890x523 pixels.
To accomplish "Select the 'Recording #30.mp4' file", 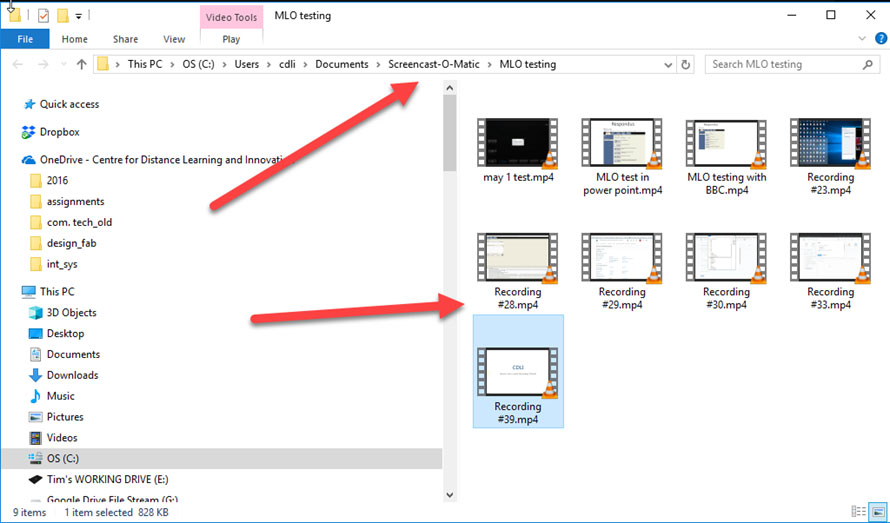I will pyautogui.click(x=727, y=271).
